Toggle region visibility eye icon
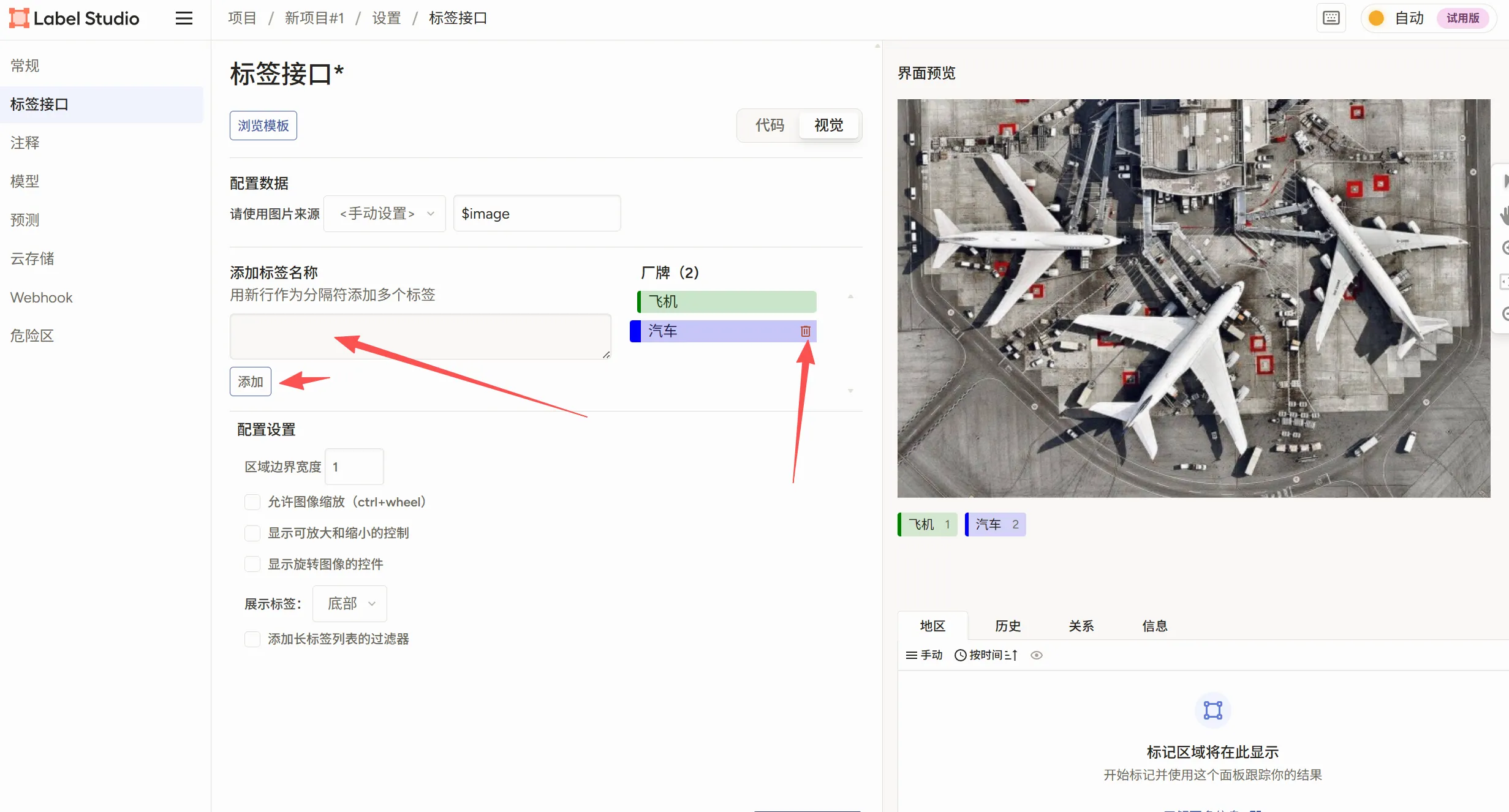 pos(1036,655)
